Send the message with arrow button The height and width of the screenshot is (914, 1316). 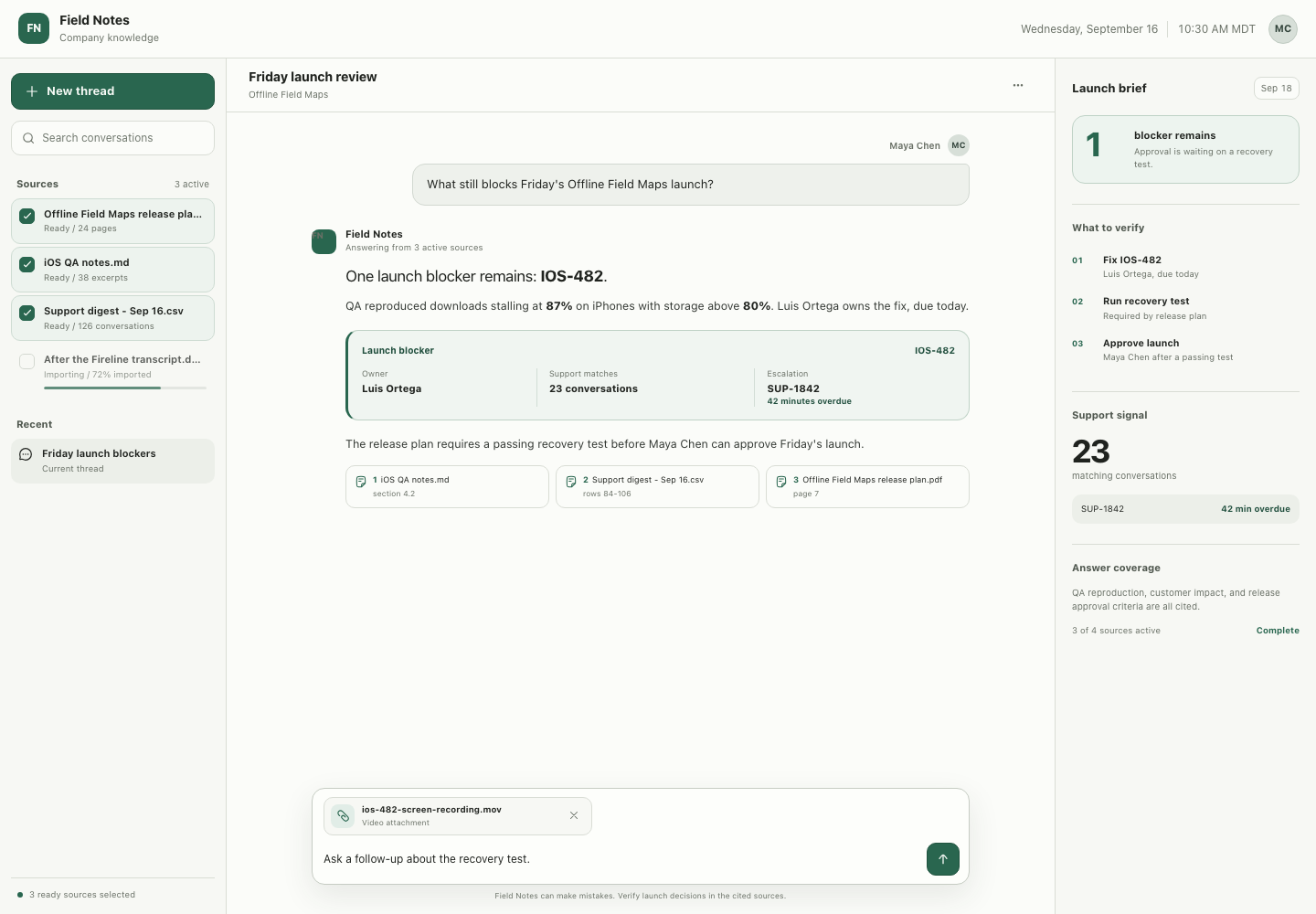tap(943, 859)
